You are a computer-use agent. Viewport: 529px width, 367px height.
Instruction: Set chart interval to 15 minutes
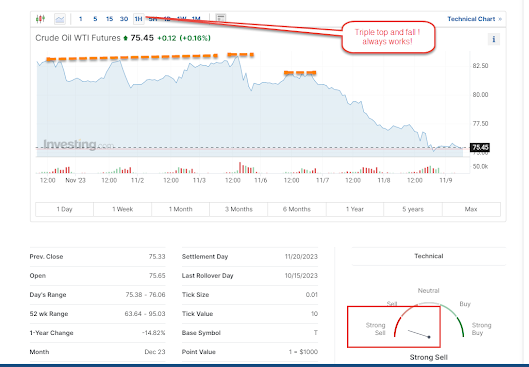tap(109, 19)
